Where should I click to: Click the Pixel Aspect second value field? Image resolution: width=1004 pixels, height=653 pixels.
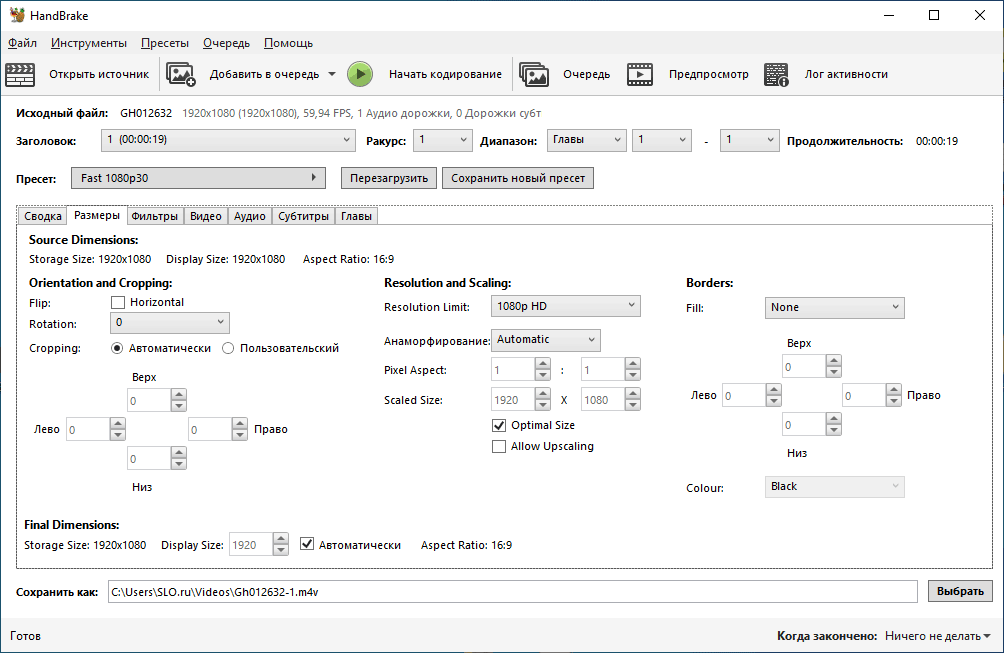coord(603,369)
